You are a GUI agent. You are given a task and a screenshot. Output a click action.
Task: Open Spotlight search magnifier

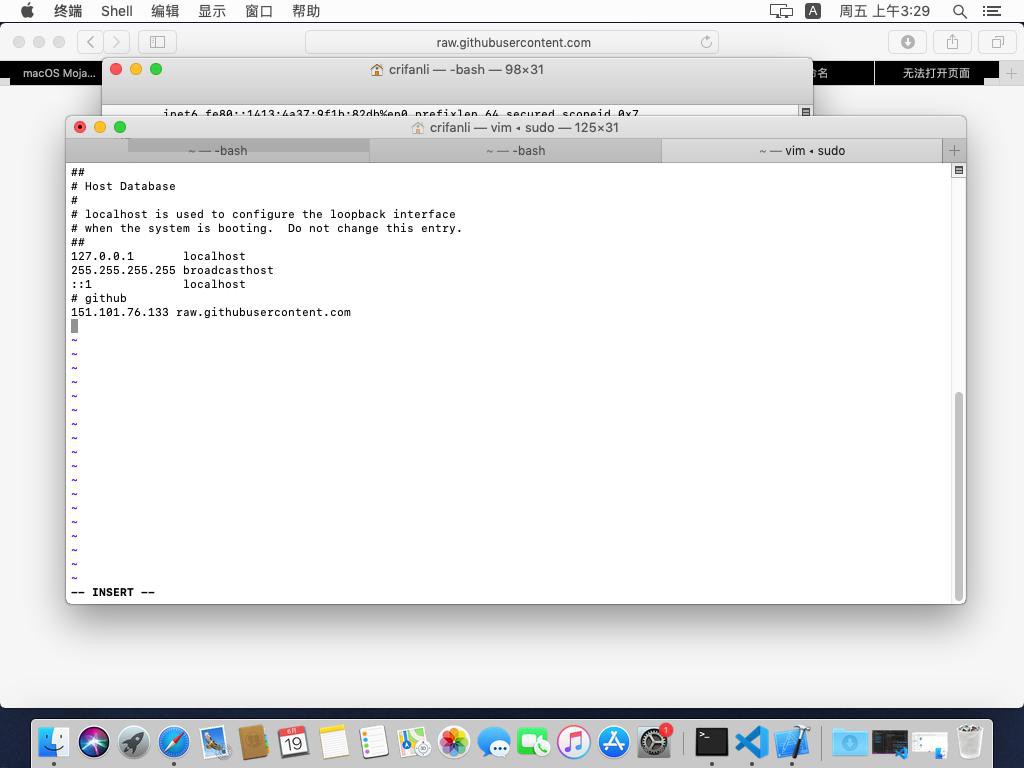click(959, 11)
